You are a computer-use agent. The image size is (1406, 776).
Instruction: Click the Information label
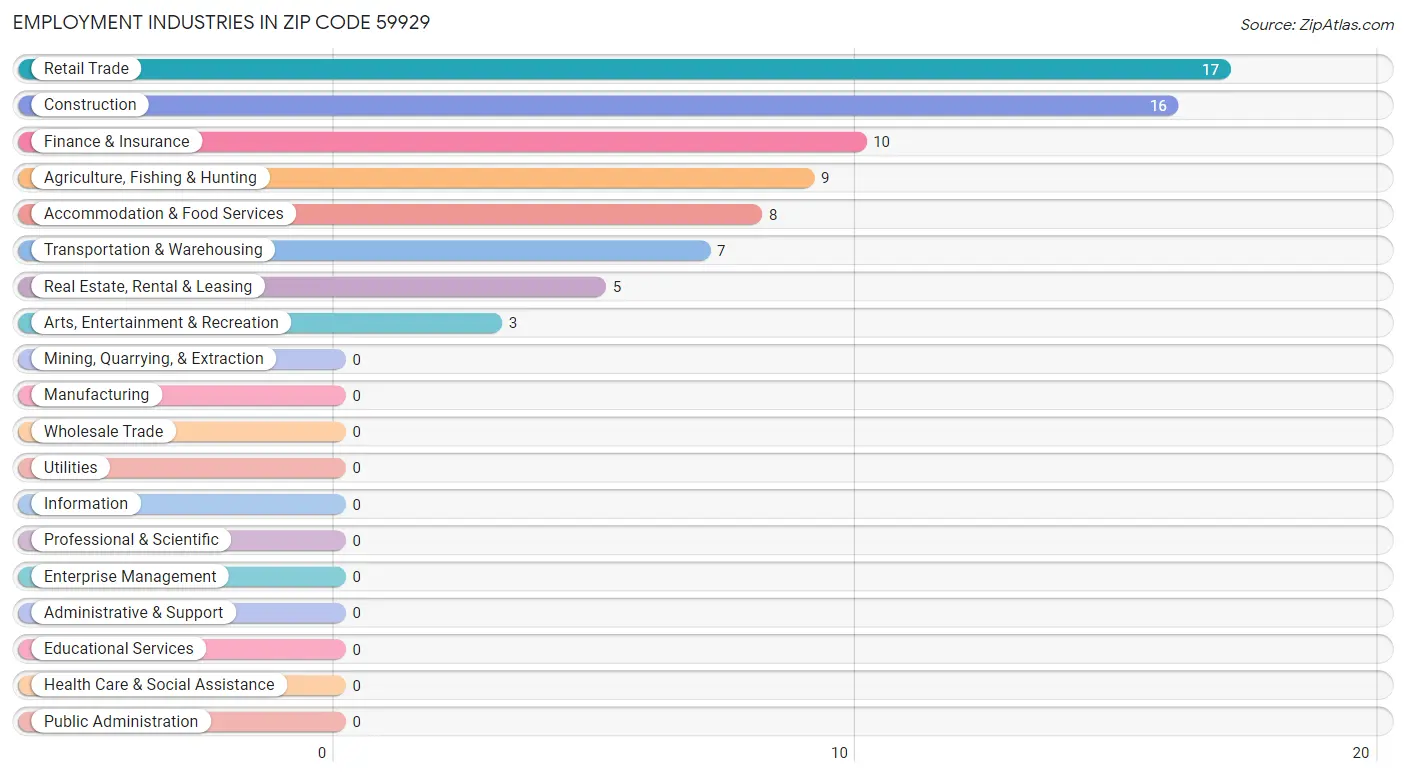click(86, 504)
